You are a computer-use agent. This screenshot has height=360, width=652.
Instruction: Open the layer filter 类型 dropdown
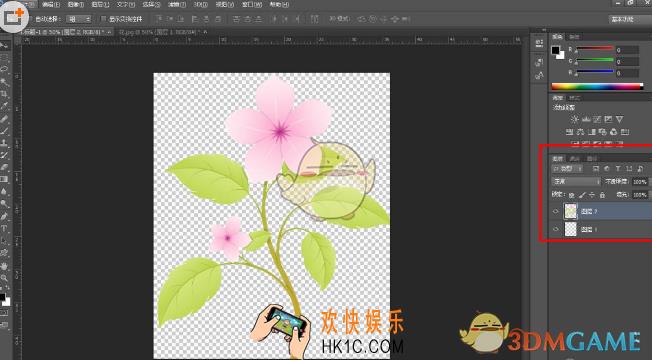567,169
